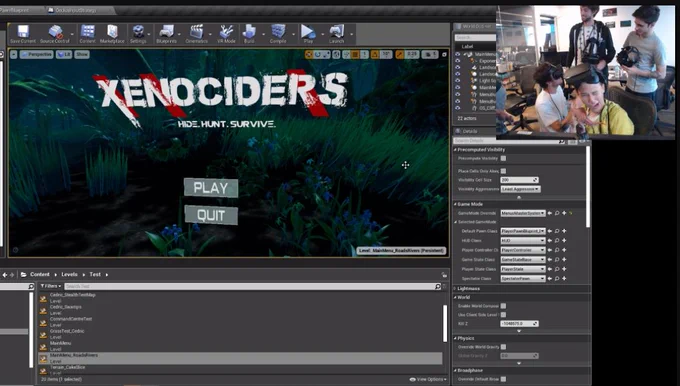Open the viewport Show menu
This screenshot has height=386, width=680.
pos(82,55)
